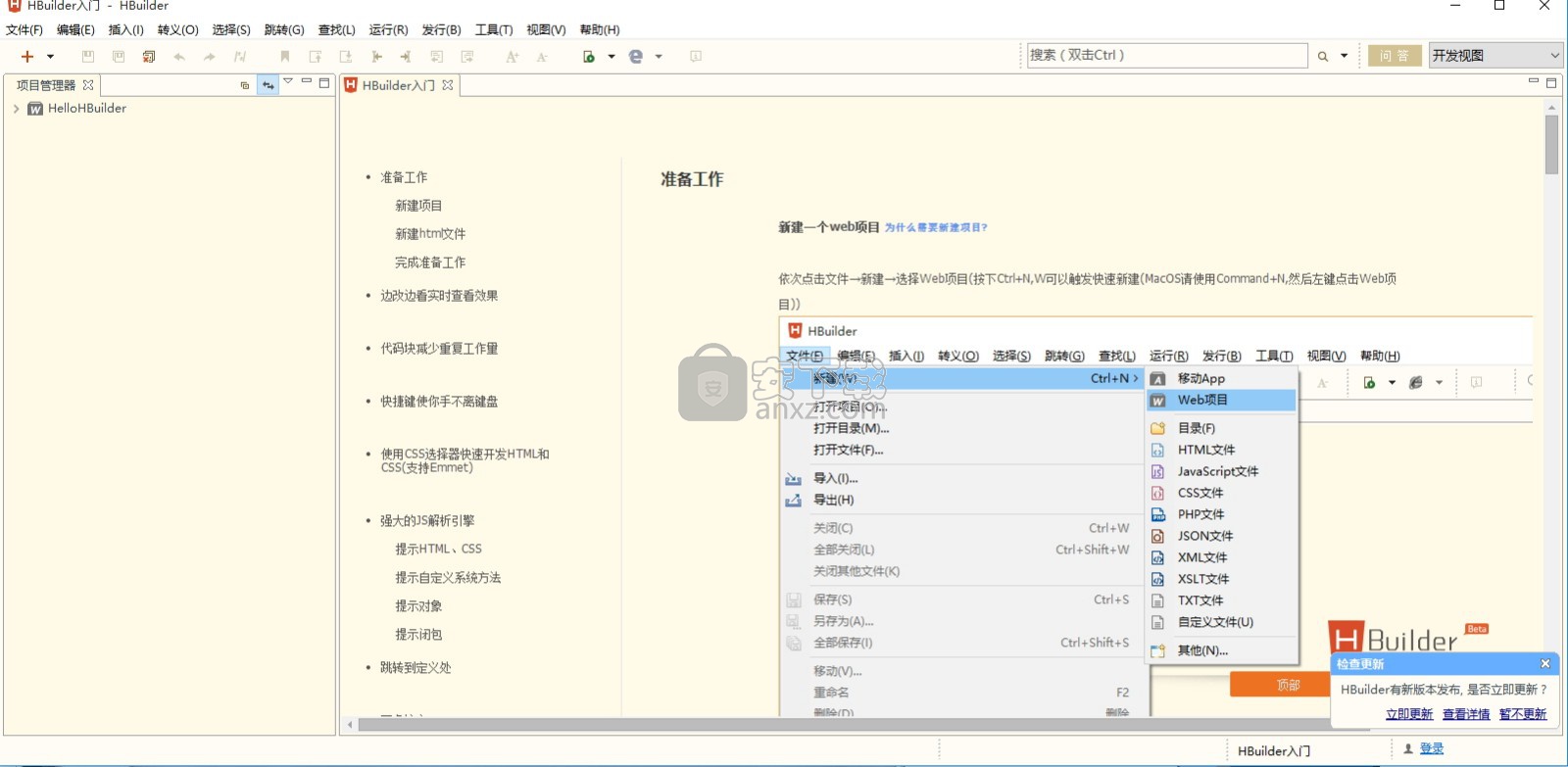The width and height of the screenshot is (1568, 767).
Task: Open the 开发视图 perspective combo box
Action: (1495, 56)
